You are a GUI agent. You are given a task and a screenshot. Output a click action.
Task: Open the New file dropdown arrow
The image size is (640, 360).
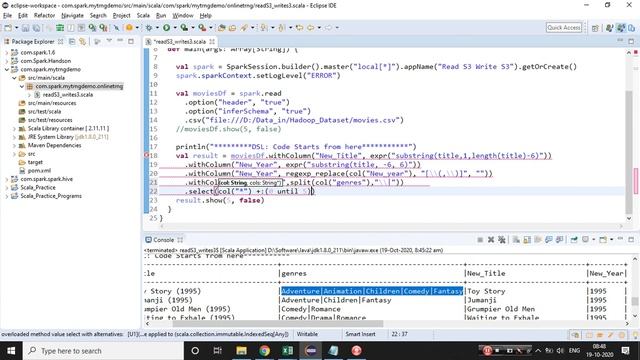coord(16,28)
